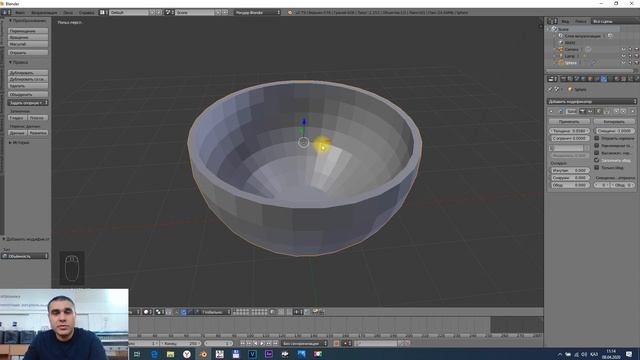Open the outliner Поиск menu
The image size is (640, 360).
pyautogui.click(x=580, y=21)
